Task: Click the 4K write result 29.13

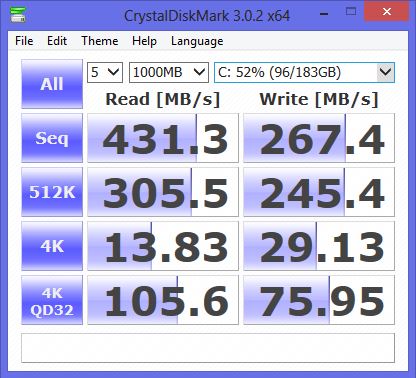Action: click(x=319, y=246)
